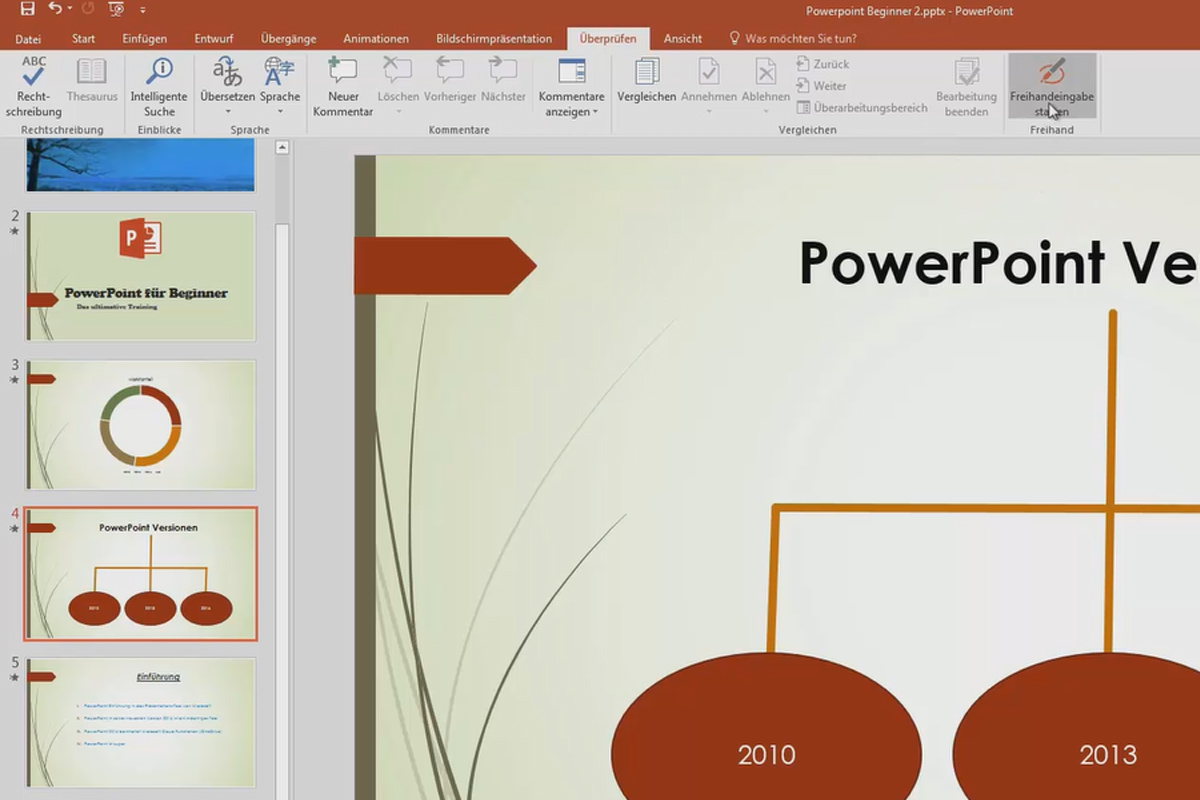Open the Ansicht ribbon tab
The width and height of the screenshot is (1200, 800).
click(683, 38)
